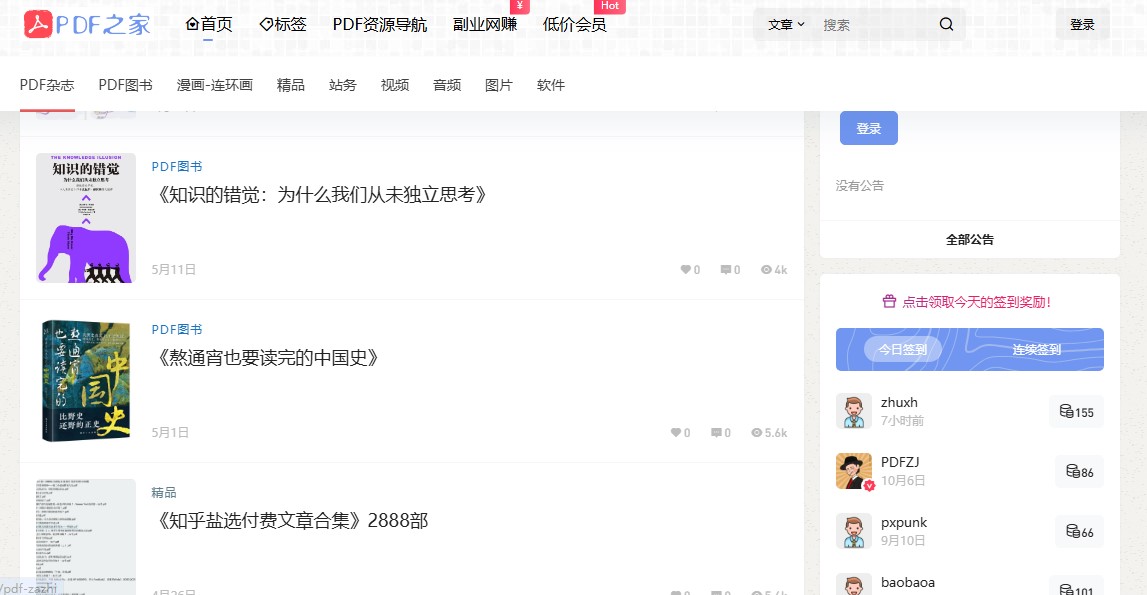The width and height of the screenshot is (1147, 595).
Task: Select the PDF图书 category tab
Action: pos(125,85)
